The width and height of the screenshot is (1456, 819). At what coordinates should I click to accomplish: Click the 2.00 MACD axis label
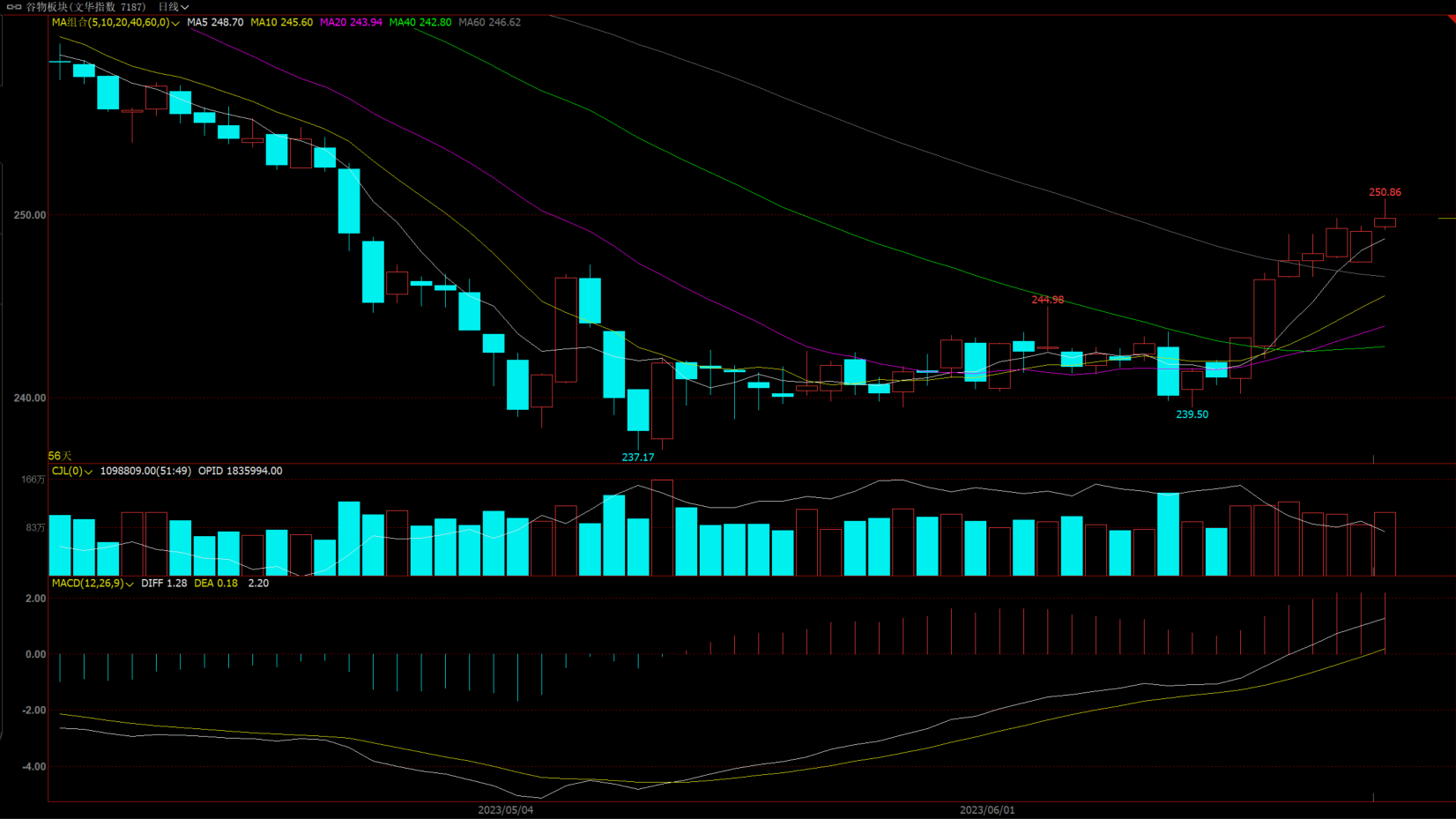click(x=36, y=599)
